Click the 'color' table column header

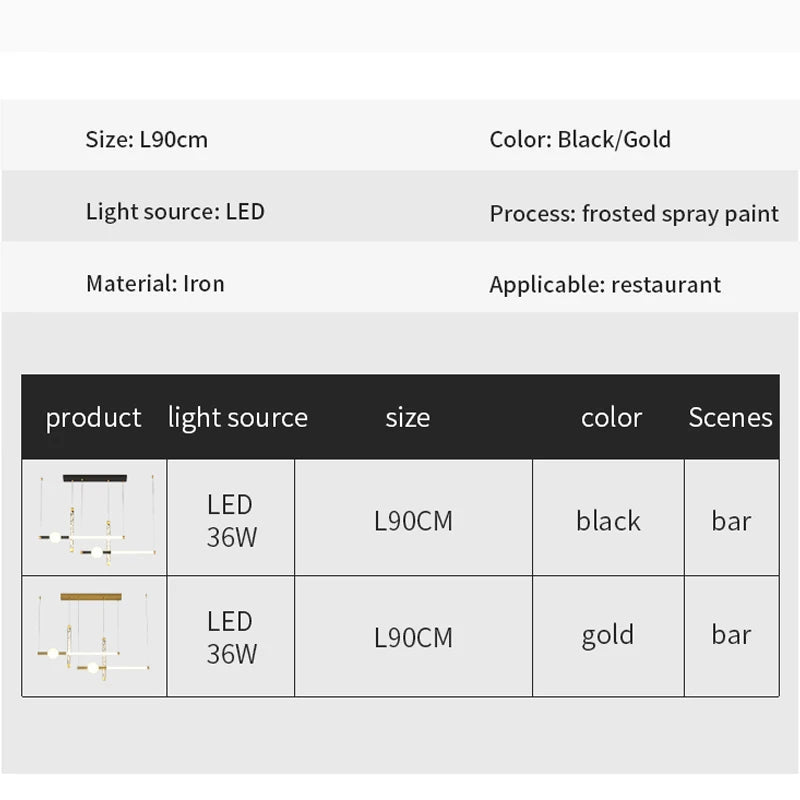(x=611, y=418)
